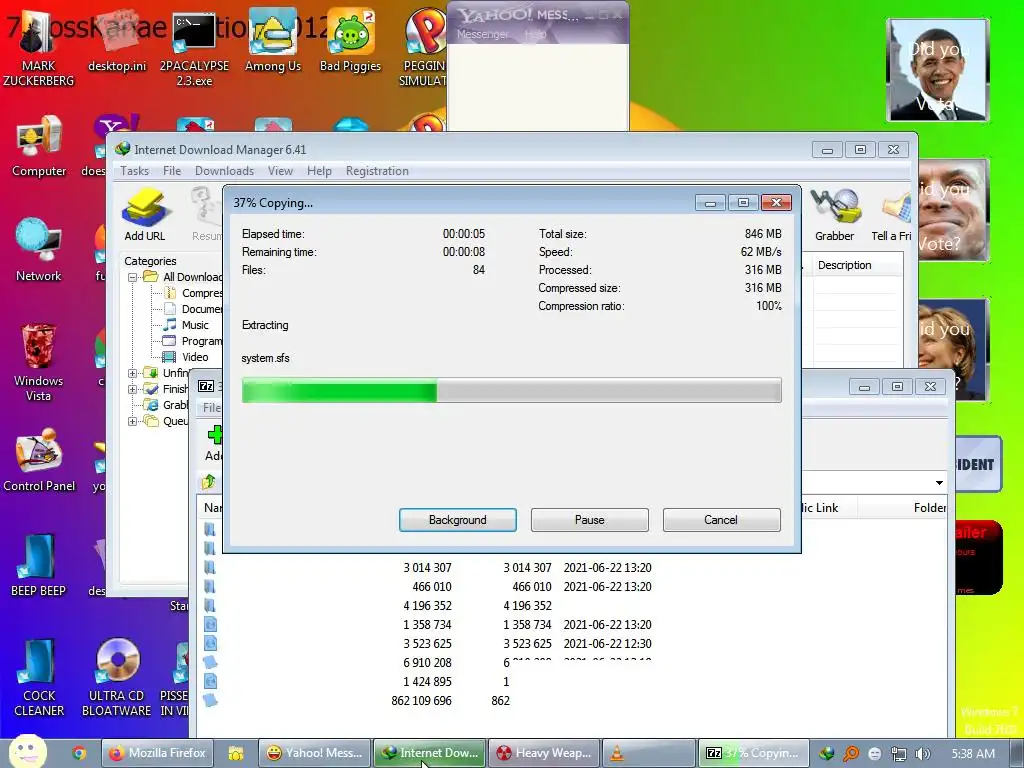Click the VLC cone taskbar button
The image size is (1024, 768).
click(x=648, y=753)
